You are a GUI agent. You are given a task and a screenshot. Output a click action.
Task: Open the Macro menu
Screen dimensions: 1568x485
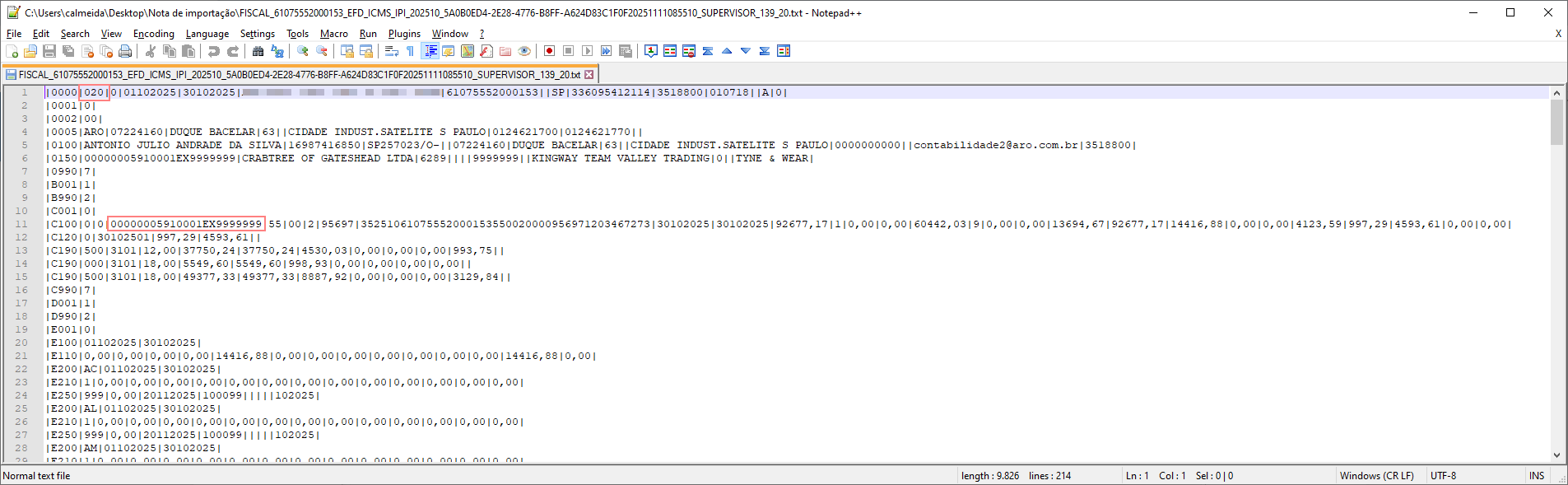point(333,34)
